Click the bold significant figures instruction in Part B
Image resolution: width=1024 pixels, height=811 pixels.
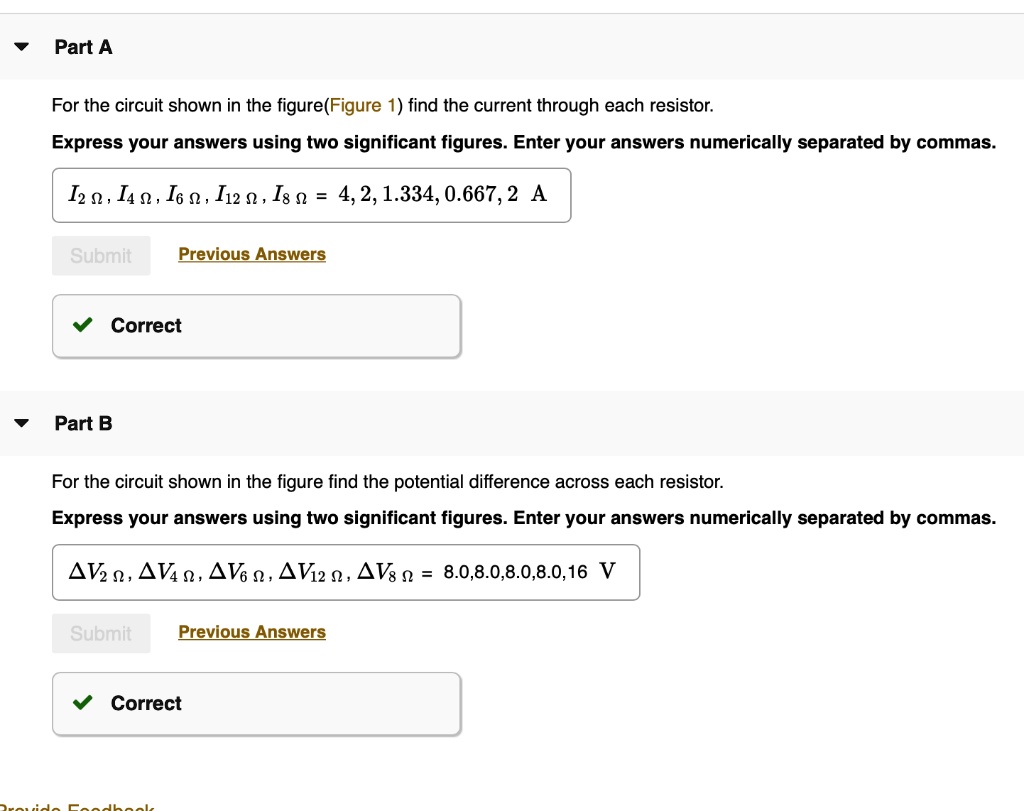[x=523, y=519]
